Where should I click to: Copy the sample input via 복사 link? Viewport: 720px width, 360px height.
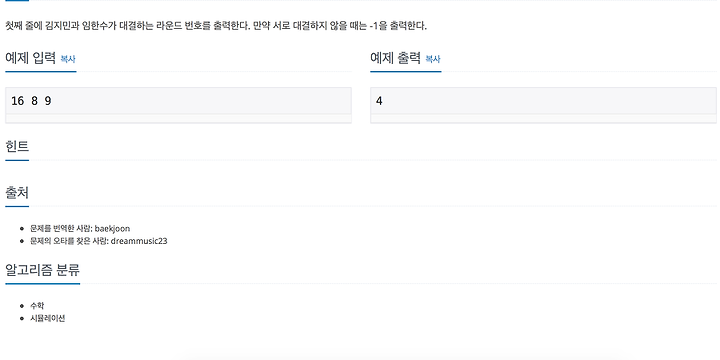tap(68, 59)
